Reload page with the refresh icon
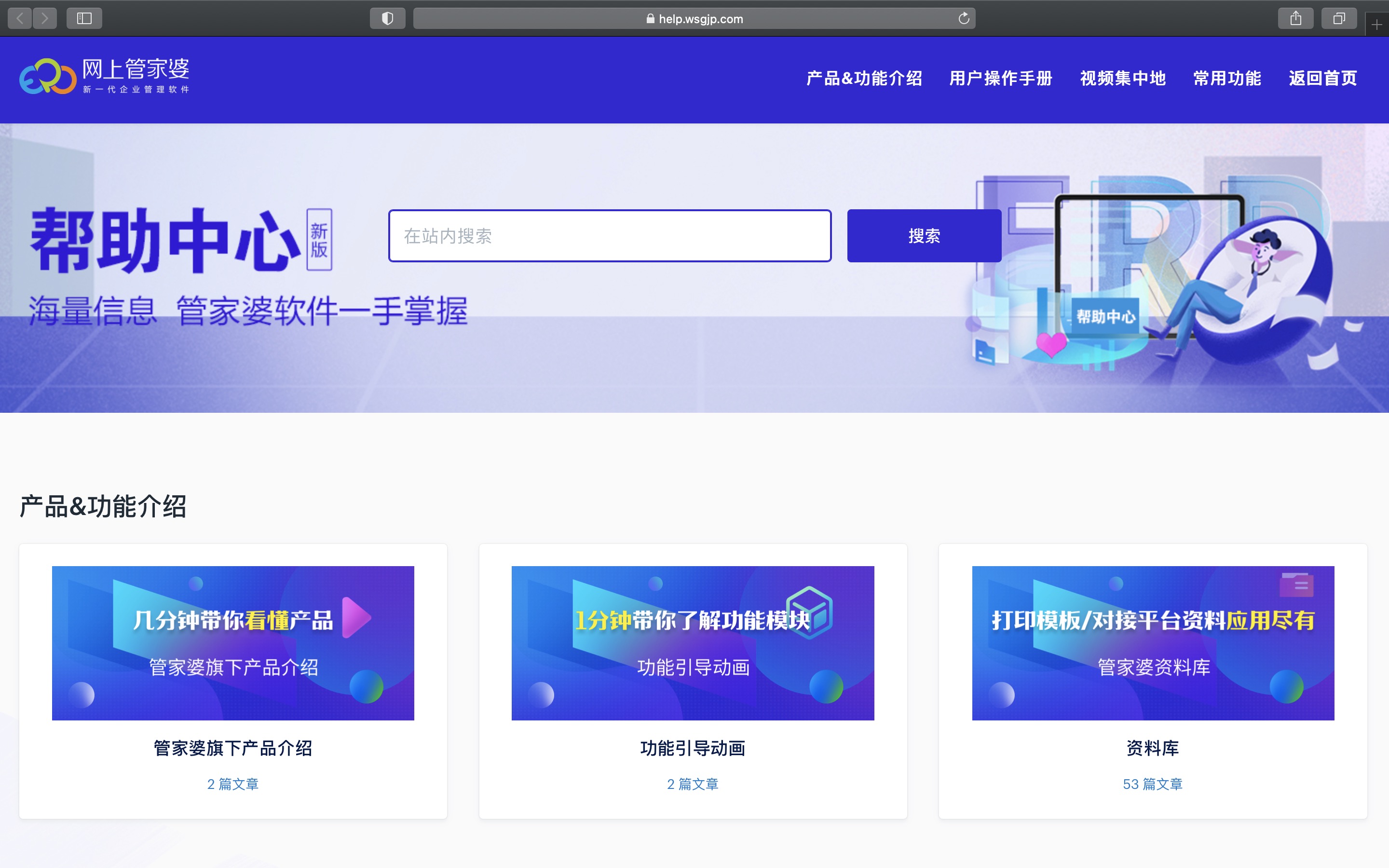Viewport: 1389px width, 868px height. (964, 18)
